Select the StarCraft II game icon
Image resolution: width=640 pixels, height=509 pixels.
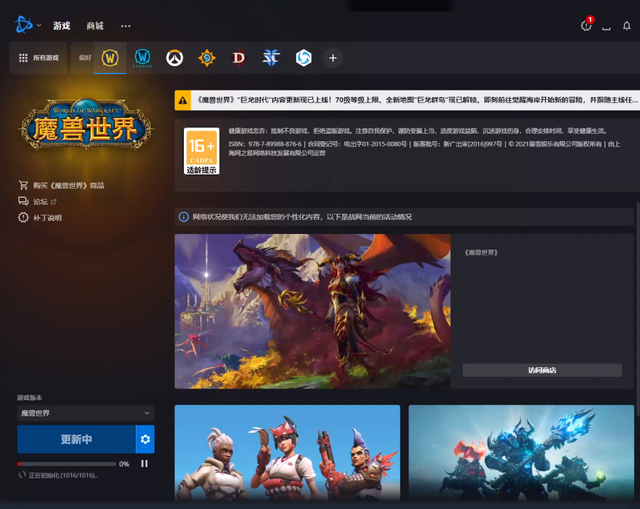pyautogui.click(x=271, y=58)
